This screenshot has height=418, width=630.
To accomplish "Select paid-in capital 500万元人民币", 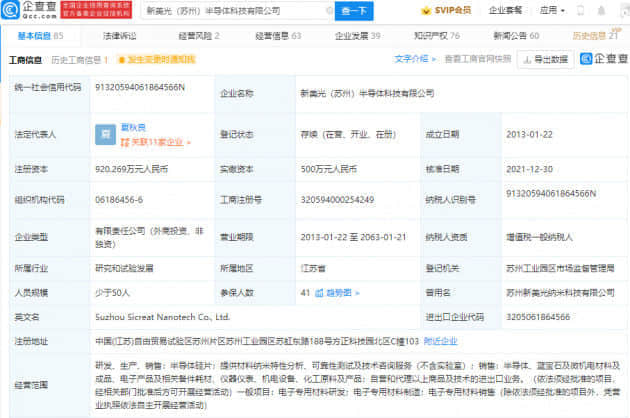I will [x=329, y=169].
